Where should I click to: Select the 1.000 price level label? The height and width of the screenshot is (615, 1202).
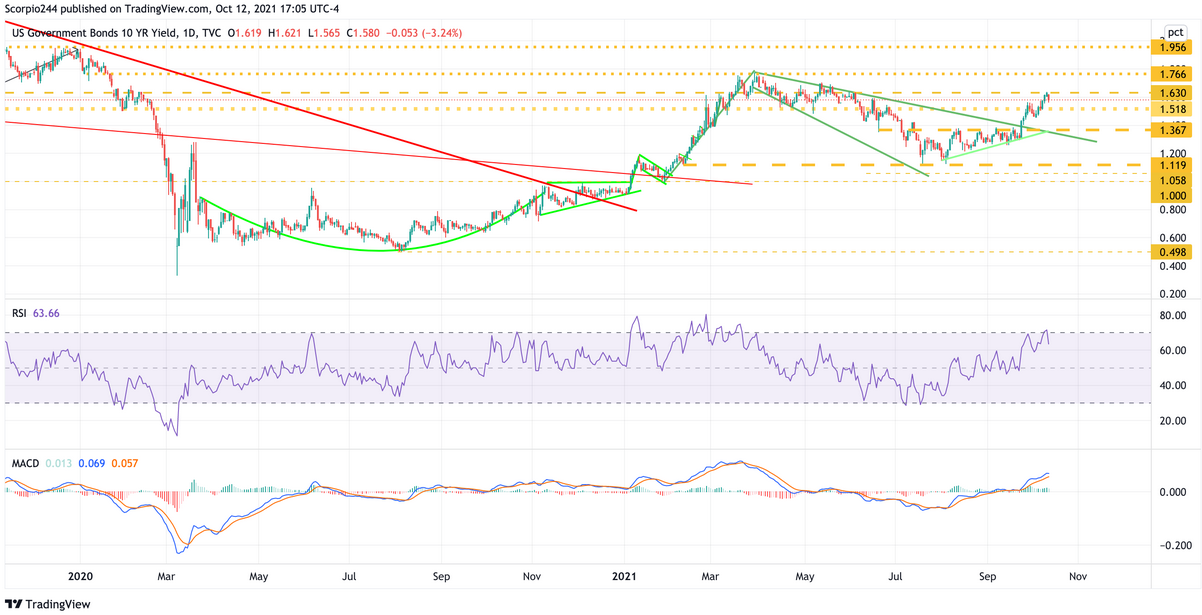click(1173, 196)
